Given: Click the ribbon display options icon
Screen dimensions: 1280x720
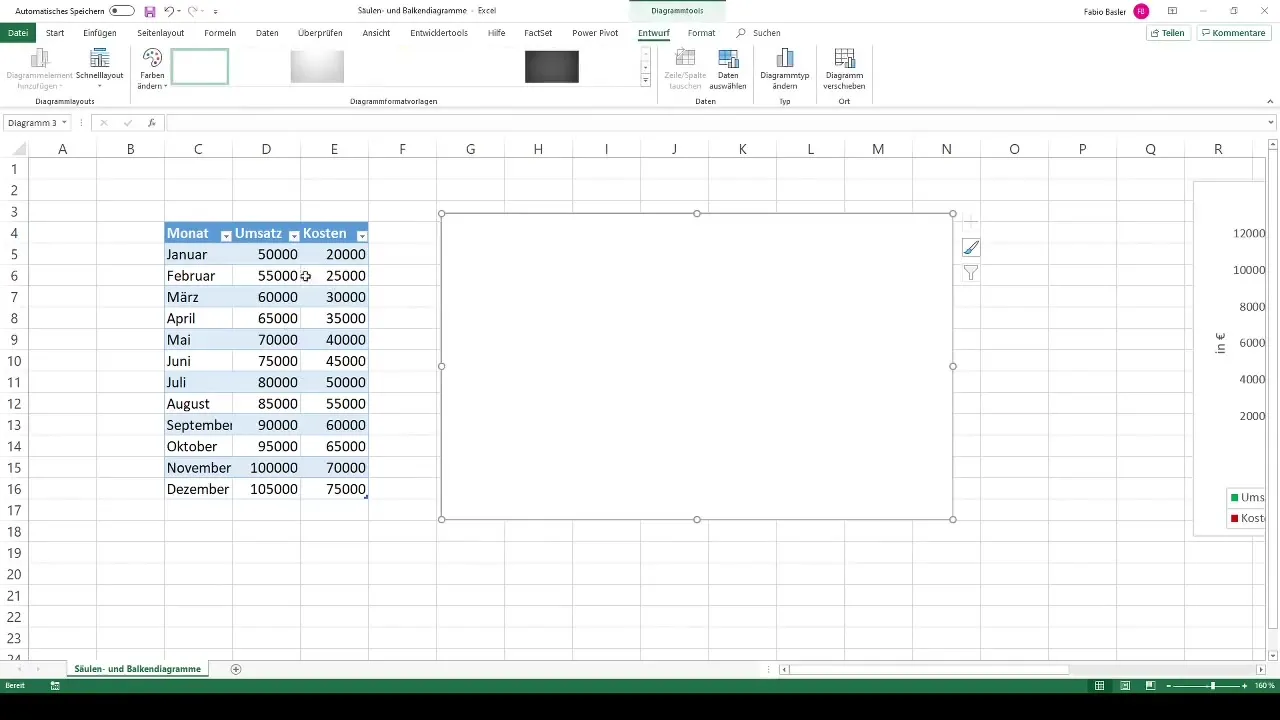Looking at the screenshot, I should [1173, 11].
